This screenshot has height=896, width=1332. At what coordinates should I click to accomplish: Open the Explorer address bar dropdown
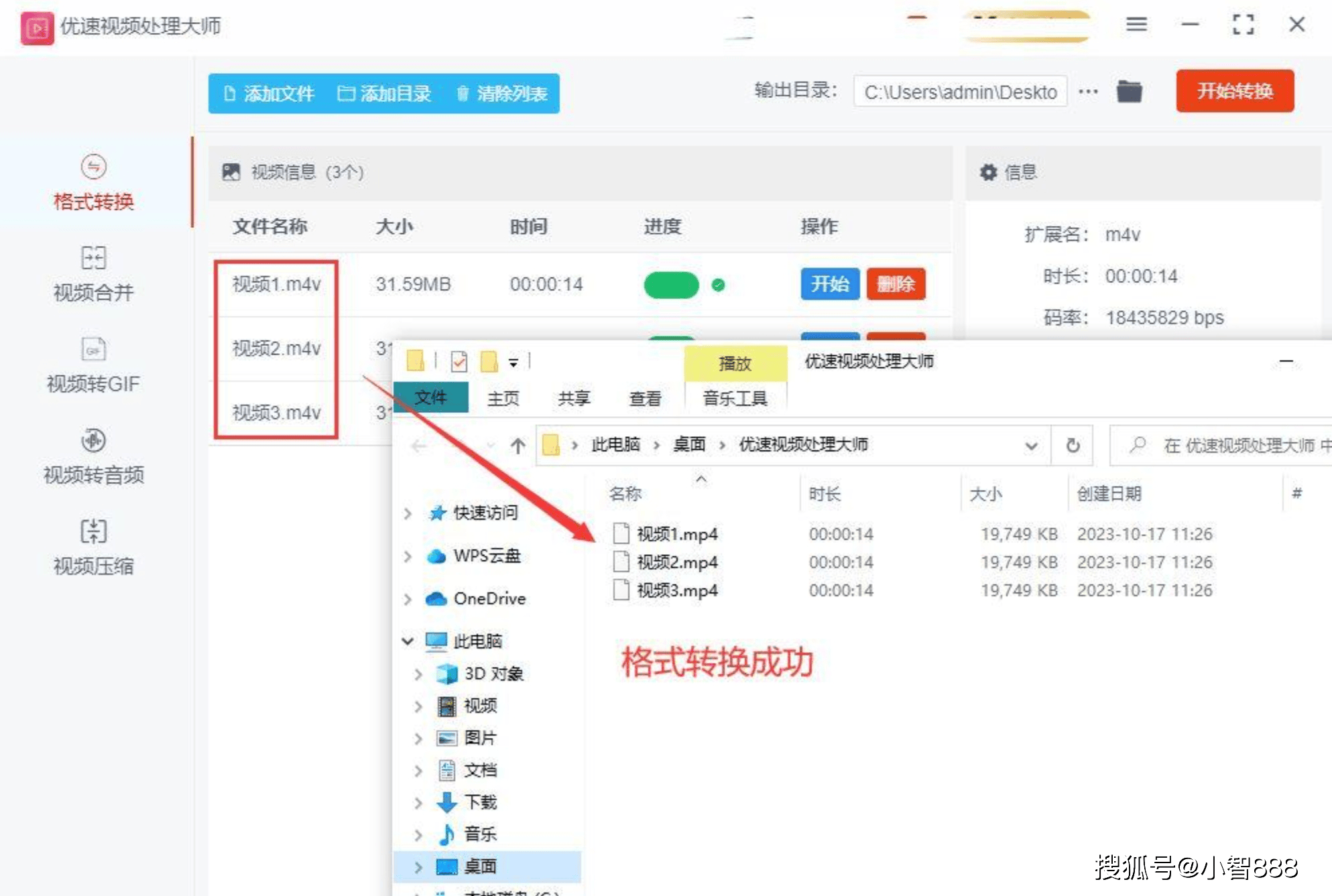1031,445
